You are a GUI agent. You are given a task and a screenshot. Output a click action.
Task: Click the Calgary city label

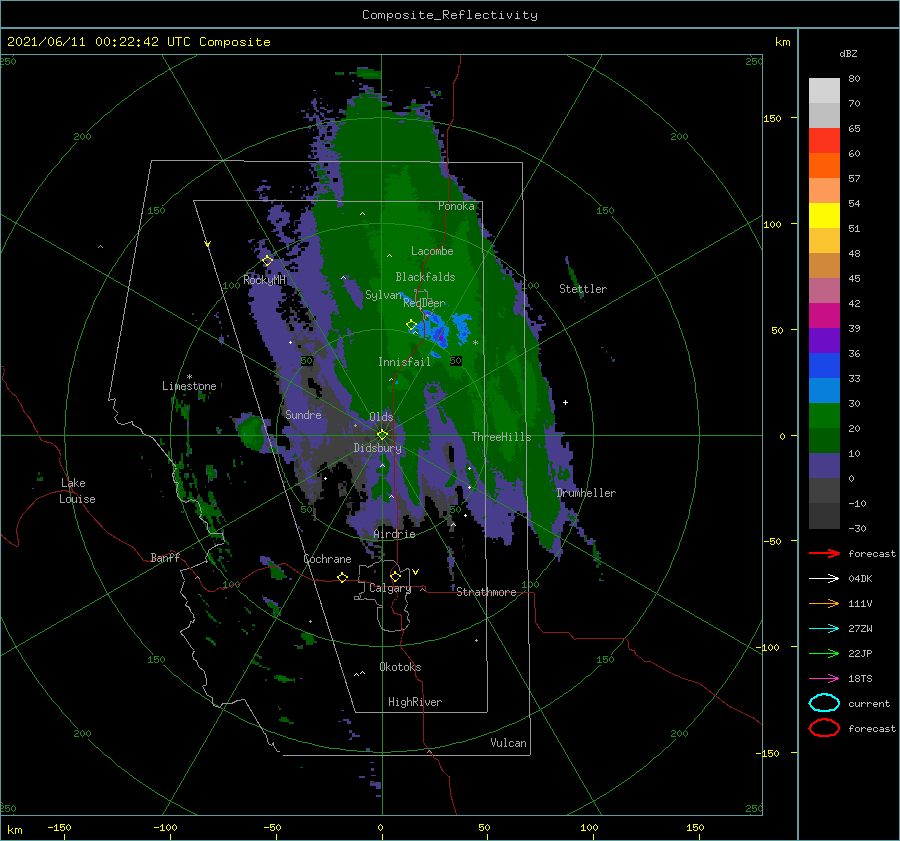390,588
